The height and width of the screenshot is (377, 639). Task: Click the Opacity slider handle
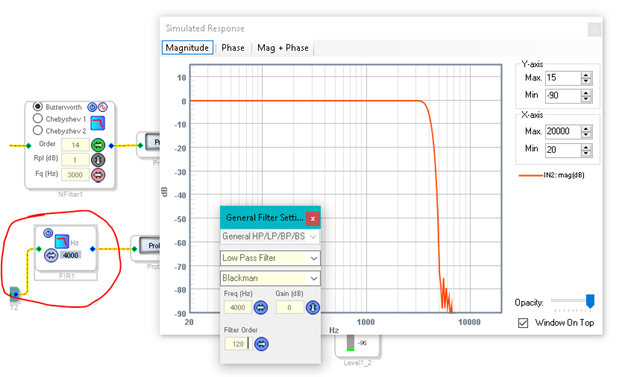[590, 301]
